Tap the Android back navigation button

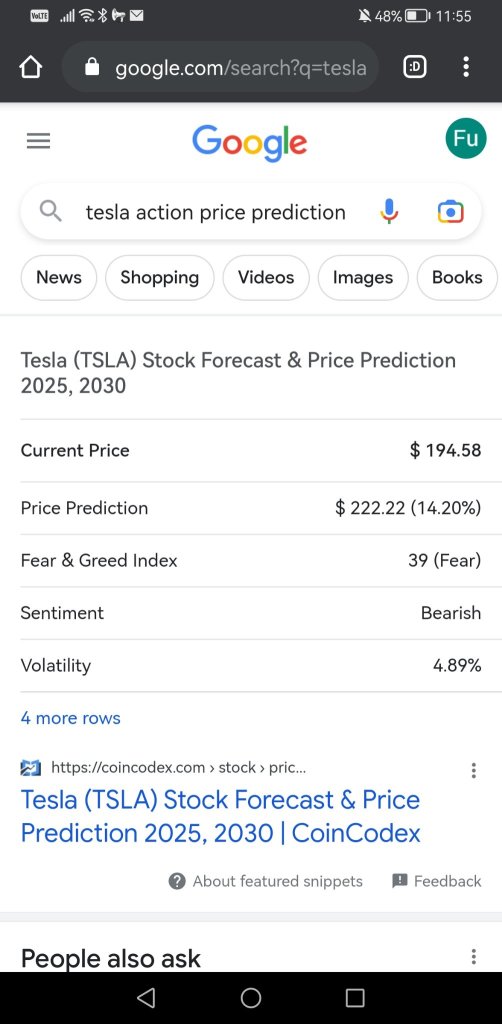point(146,998)
